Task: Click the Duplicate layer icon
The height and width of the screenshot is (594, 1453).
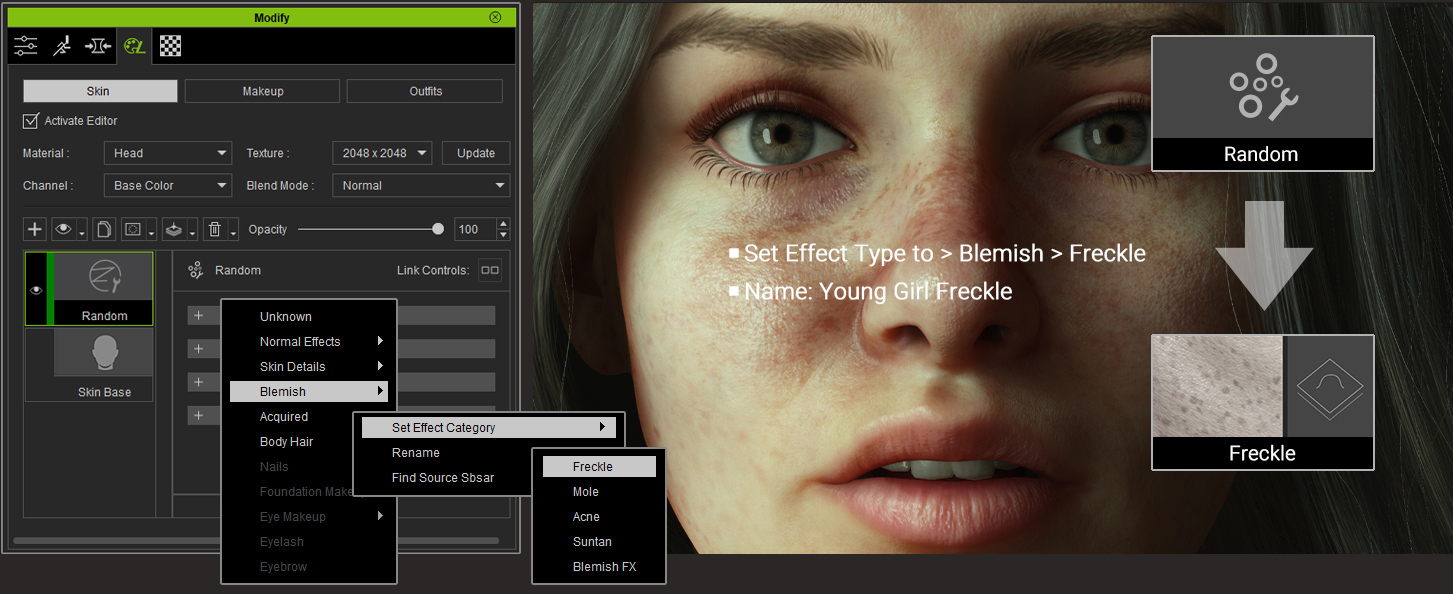Action: coord(103,229)
